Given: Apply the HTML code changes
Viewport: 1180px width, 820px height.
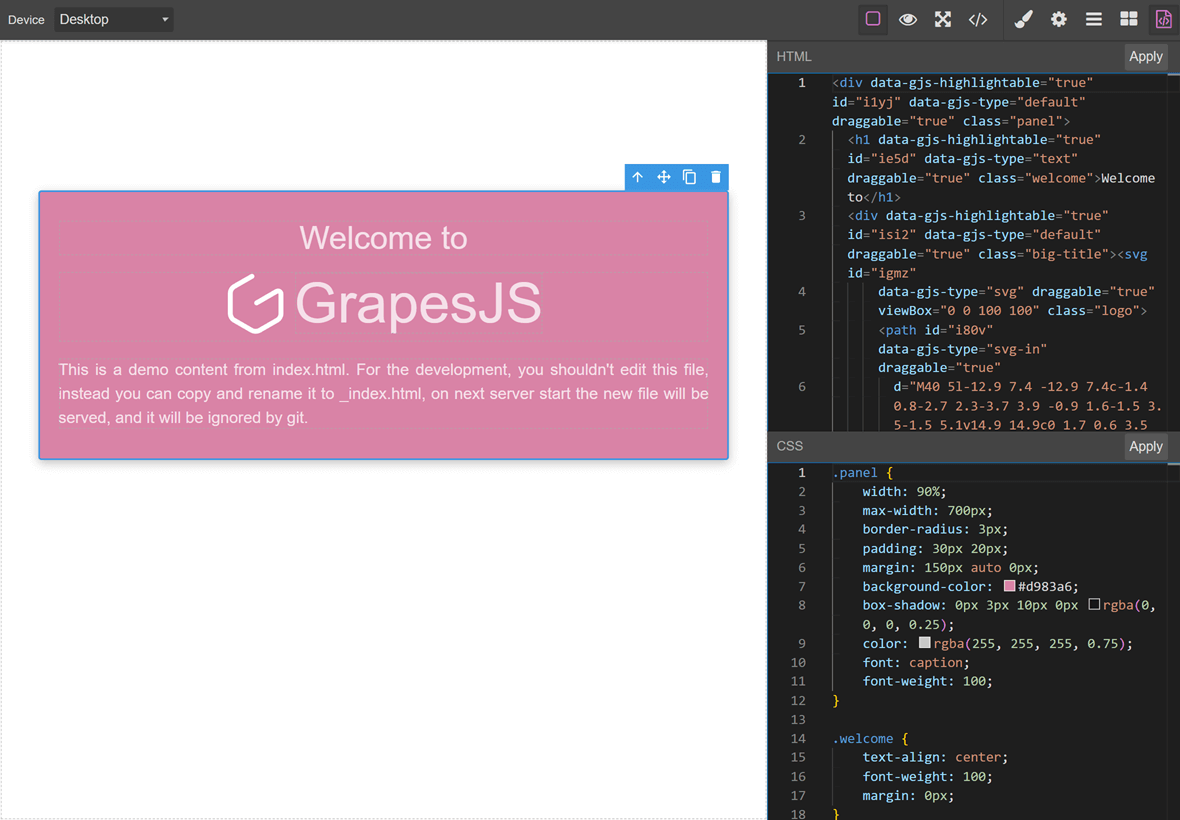Looking at the screenshot, I should (x=1145, y=56).
